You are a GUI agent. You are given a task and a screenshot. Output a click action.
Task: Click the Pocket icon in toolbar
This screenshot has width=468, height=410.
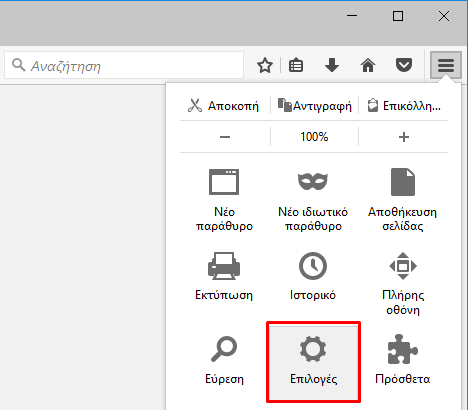pos(404,65)
